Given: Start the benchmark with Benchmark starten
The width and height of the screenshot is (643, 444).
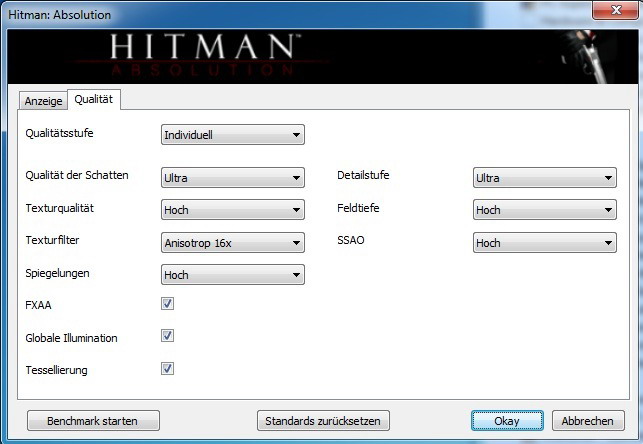Looking at the screenshot, I should coord(93,421).
